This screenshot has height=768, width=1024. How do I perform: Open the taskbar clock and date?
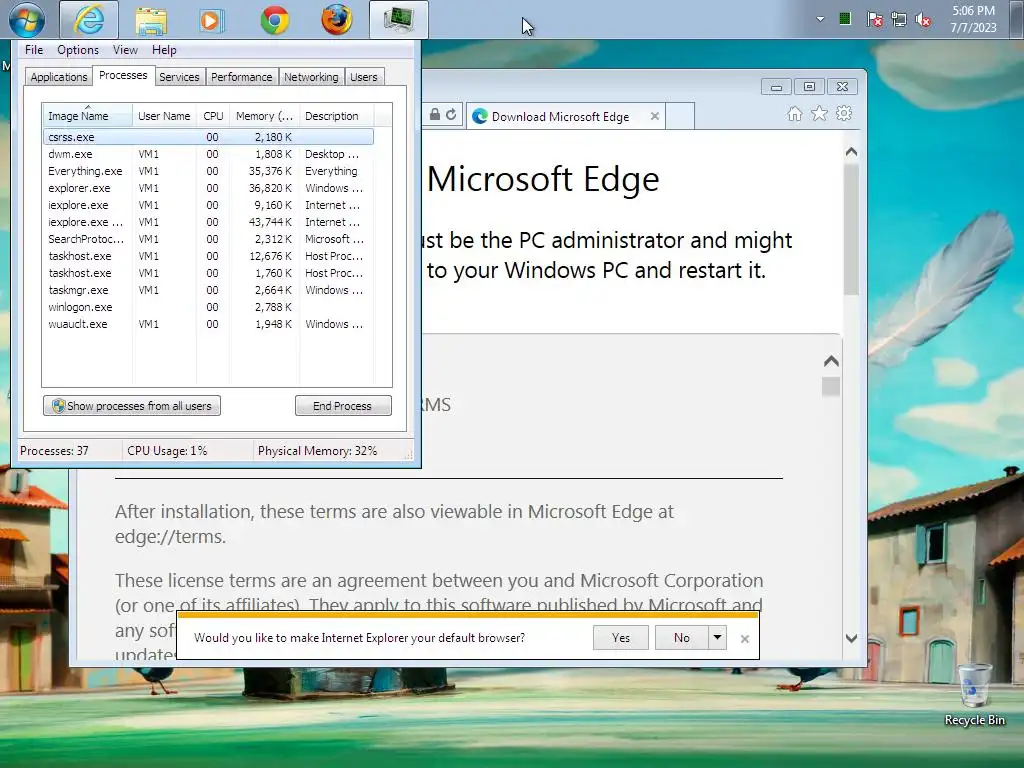click(973, 19)
